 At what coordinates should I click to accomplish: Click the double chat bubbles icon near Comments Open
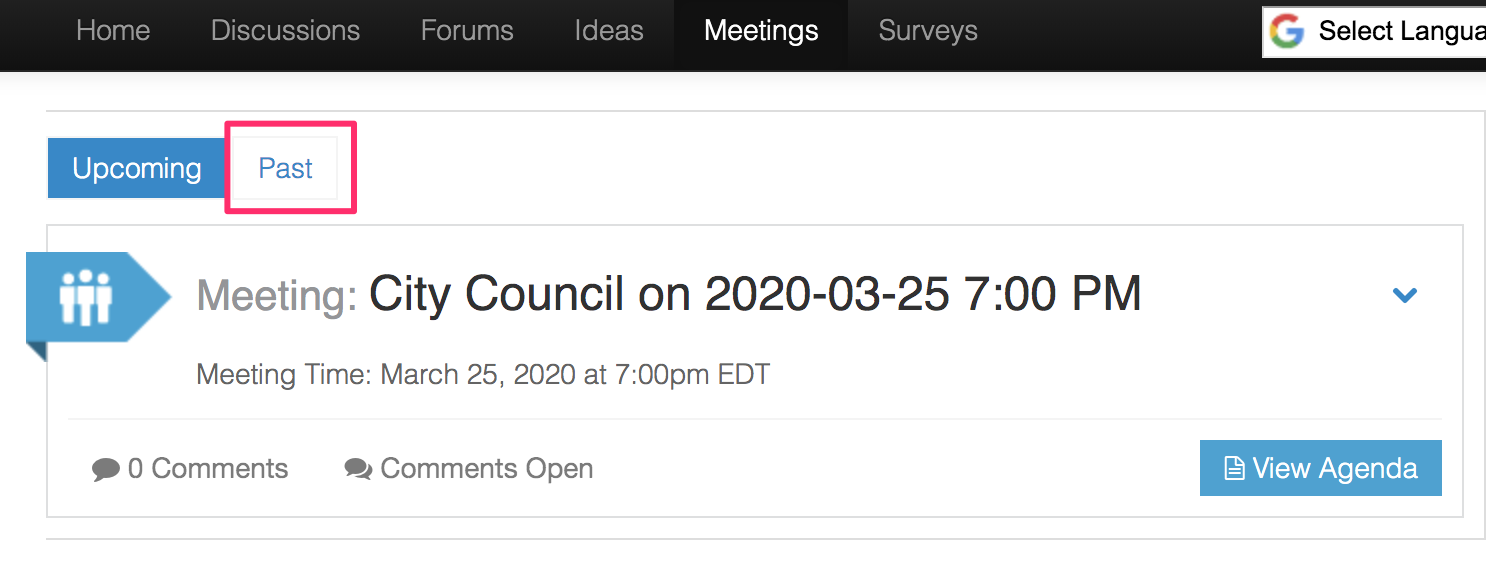[x=357, y=467]
